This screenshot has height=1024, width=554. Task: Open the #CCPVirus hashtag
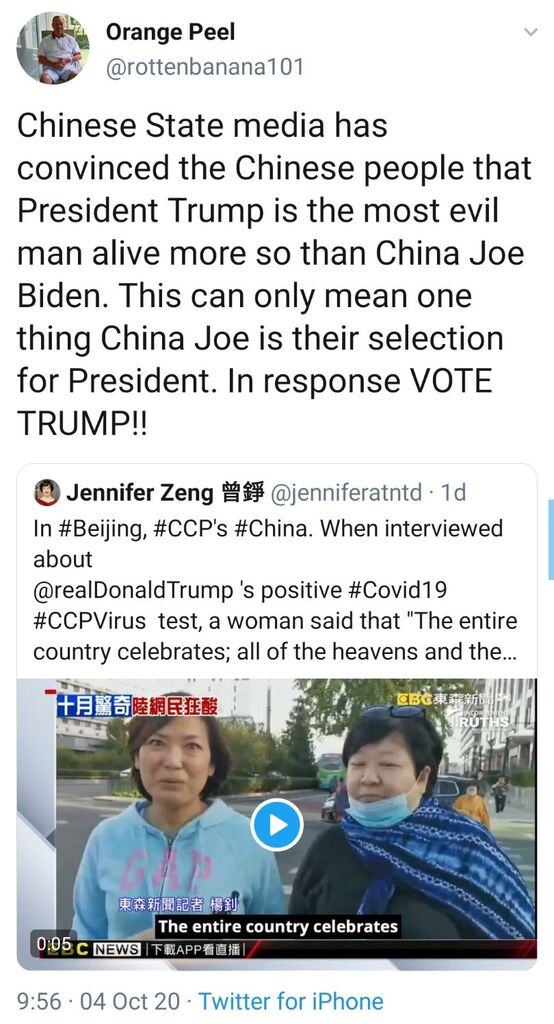(90, 621)
